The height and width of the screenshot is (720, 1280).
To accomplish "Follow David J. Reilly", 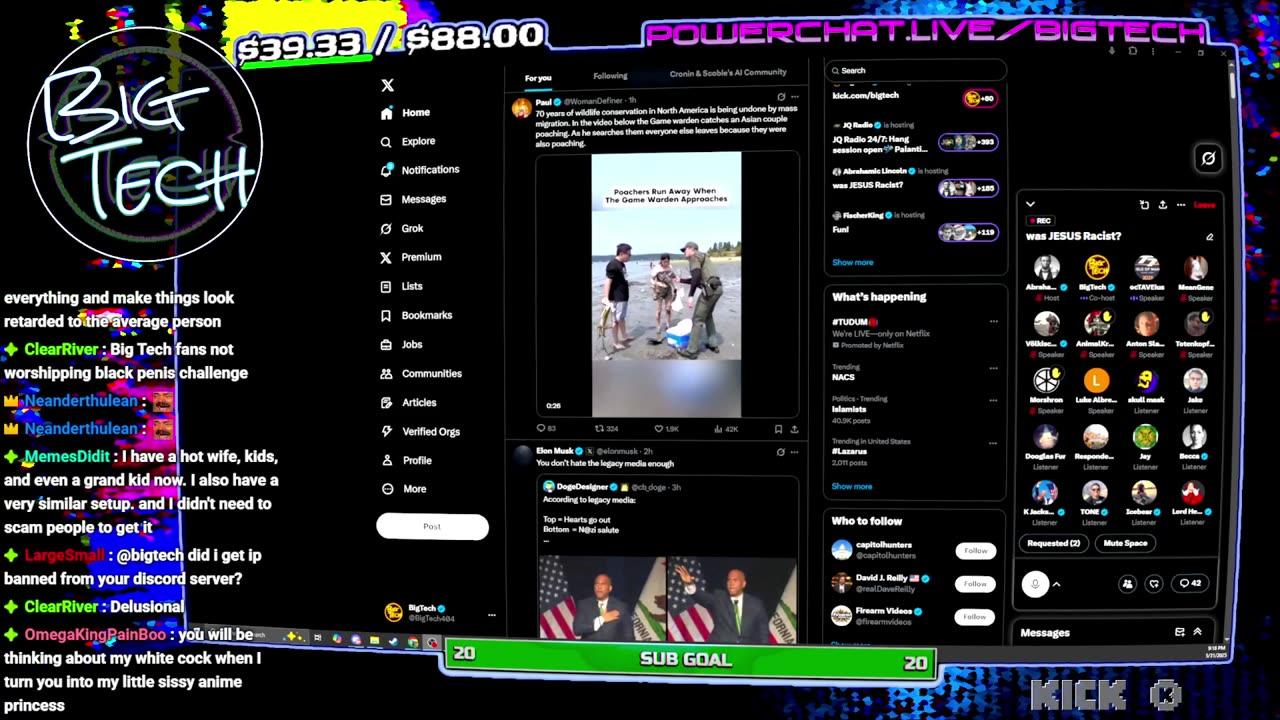I will 975,583.
